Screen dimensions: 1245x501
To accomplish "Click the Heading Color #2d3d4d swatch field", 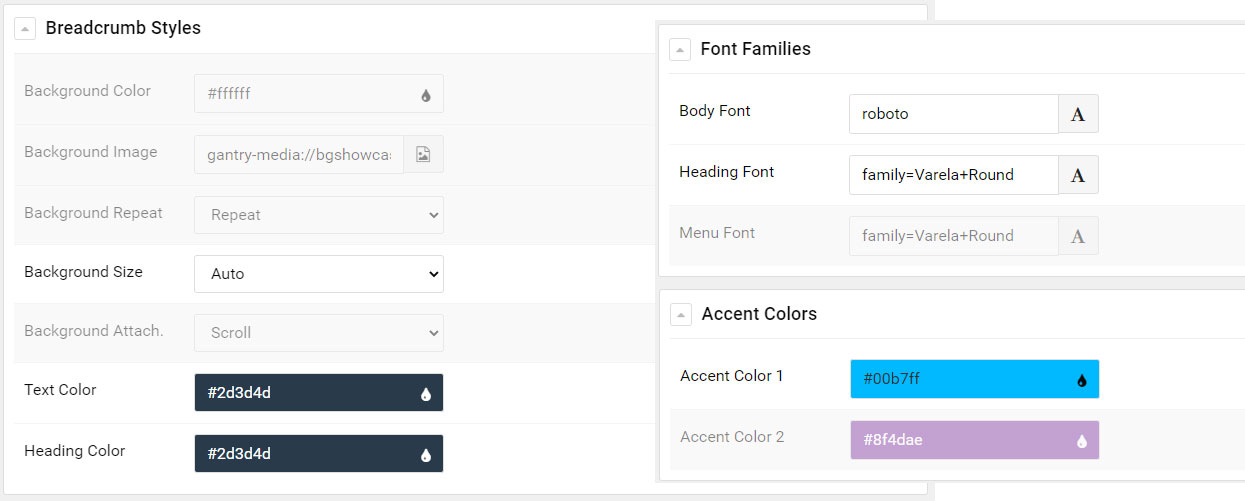I will pyautogui.click(x=319, y=454).
